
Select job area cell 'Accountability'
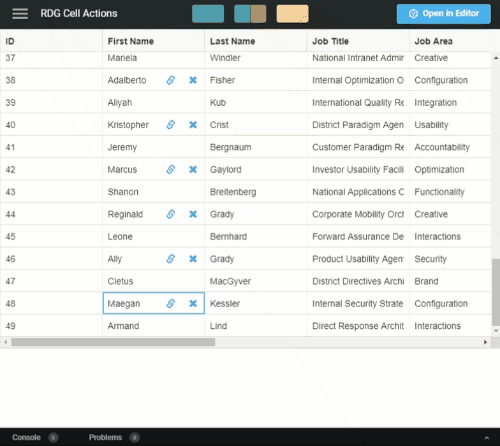450,147
